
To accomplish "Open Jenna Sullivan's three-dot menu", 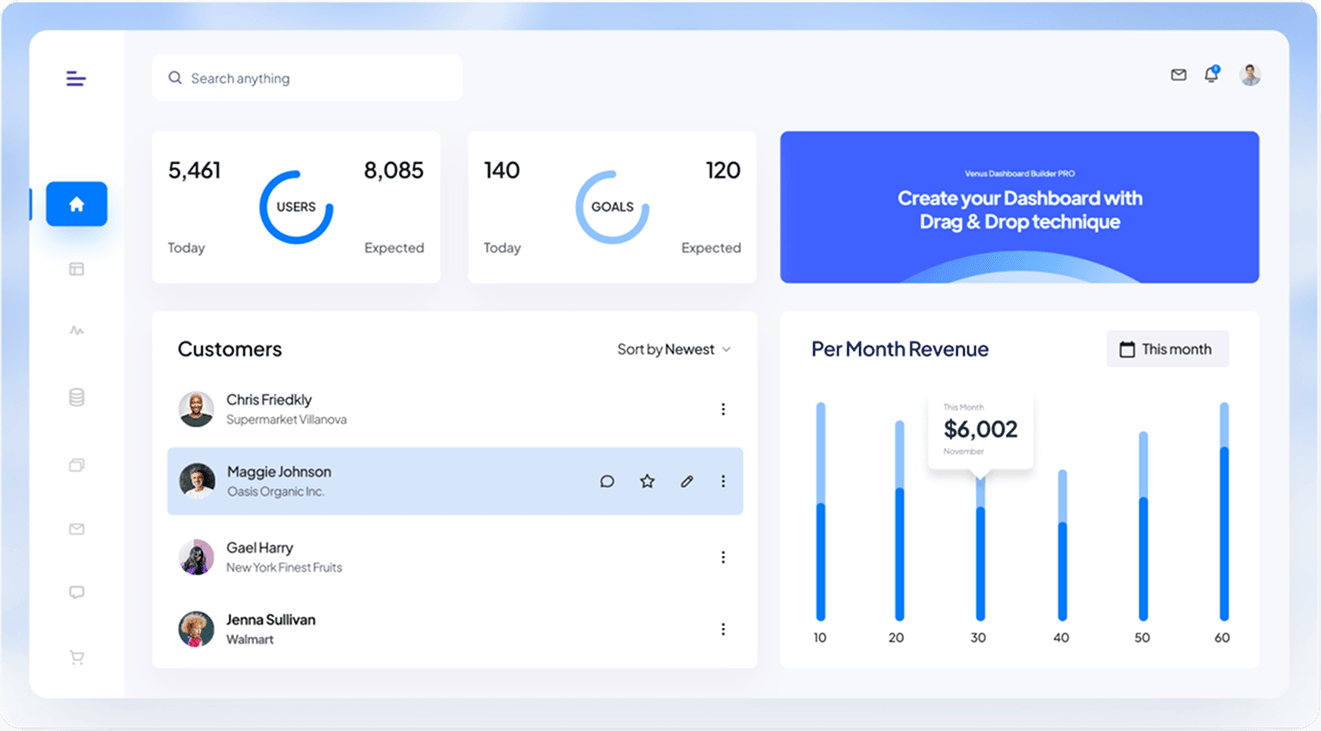I will click(x=723, y=629).
